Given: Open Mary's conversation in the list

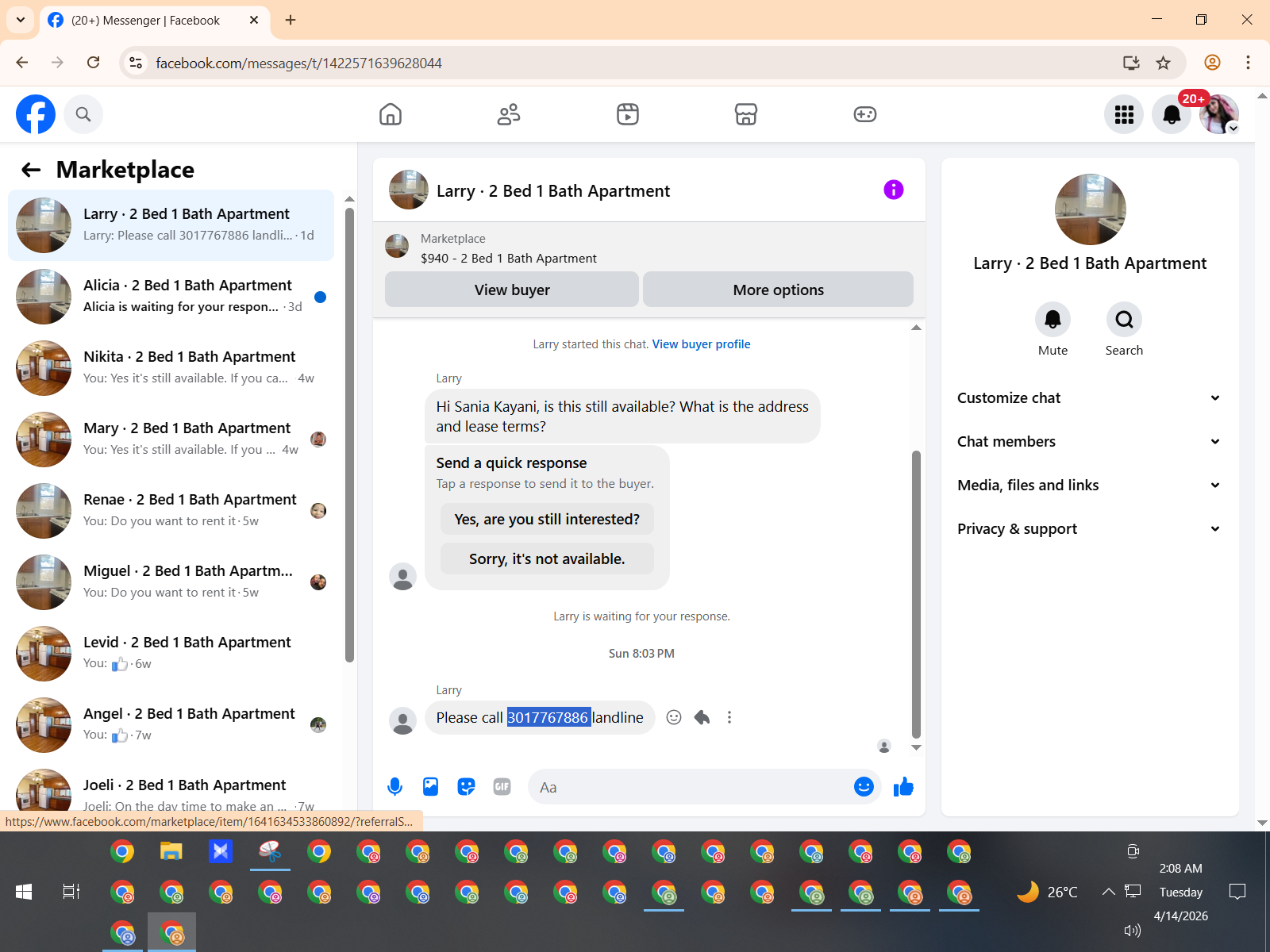Looking at the screenshot, I should pyautogui.click(x=171, y=440).
